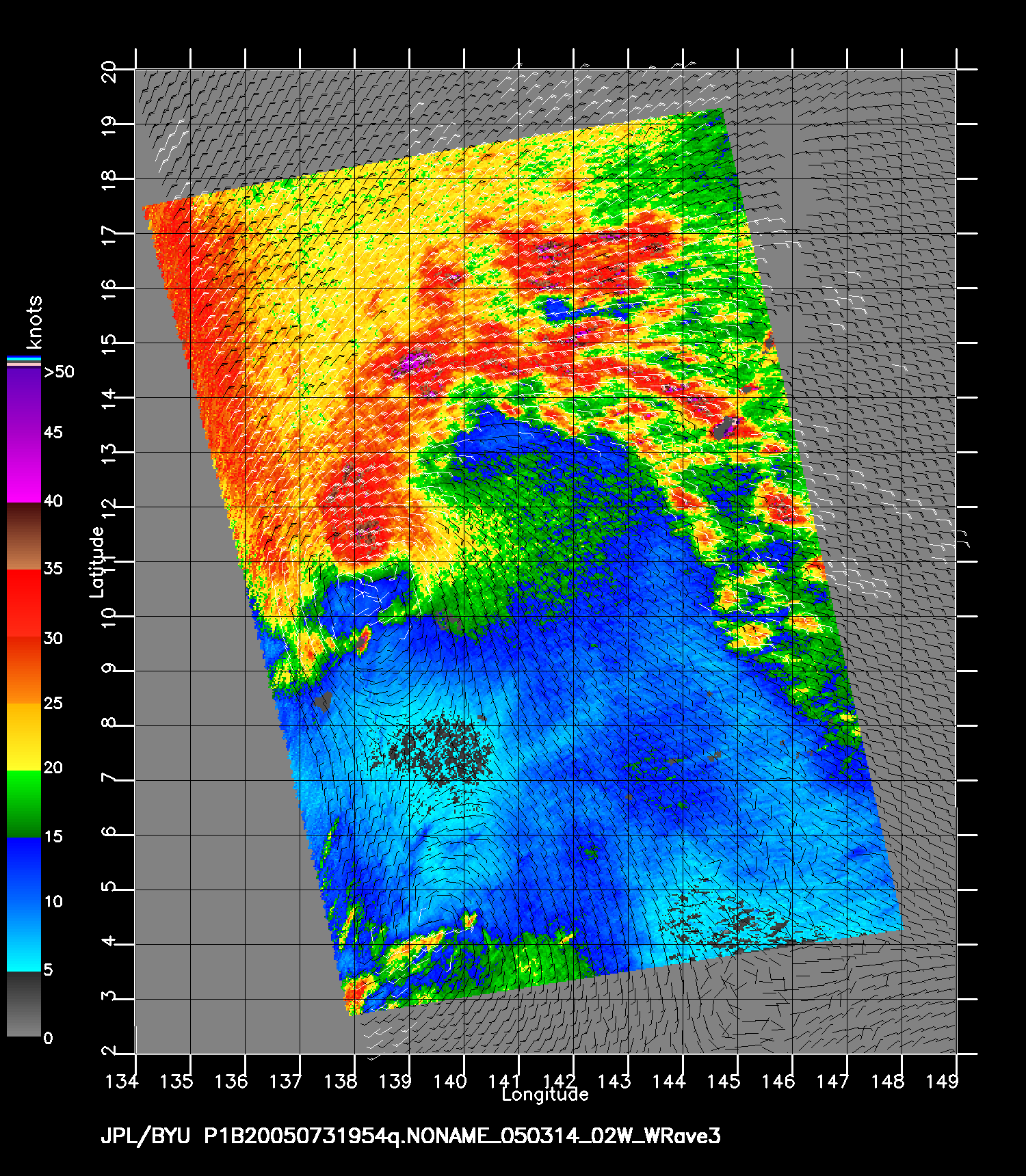The height and width of the screenshot is (1176, 1026).
Task: Click the latitude tick label '16'
Action: click(x=109, y=289)
